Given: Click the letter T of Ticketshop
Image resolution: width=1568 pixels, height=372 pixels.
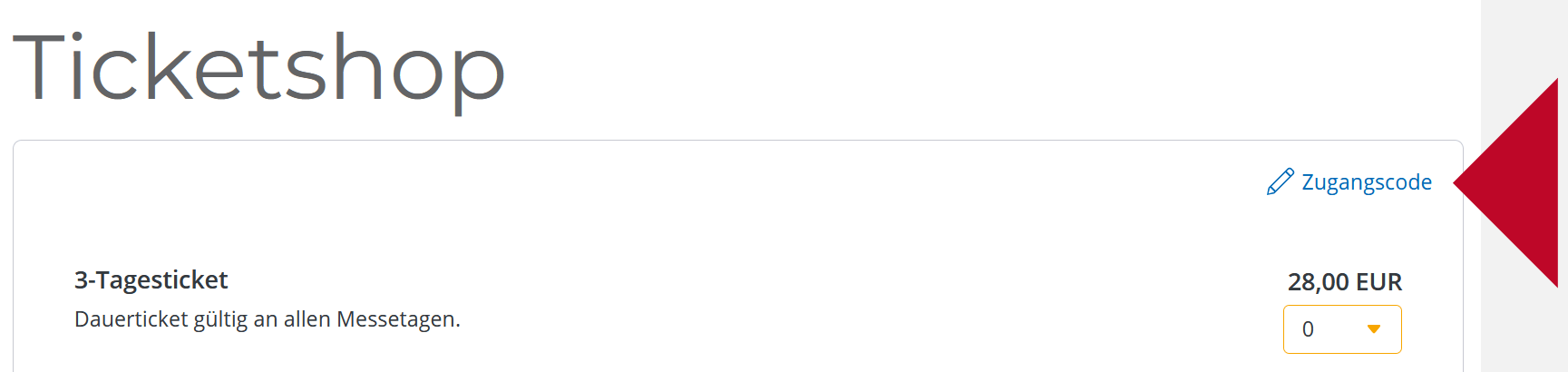Looking at the screenshot, I should (39, 67).
